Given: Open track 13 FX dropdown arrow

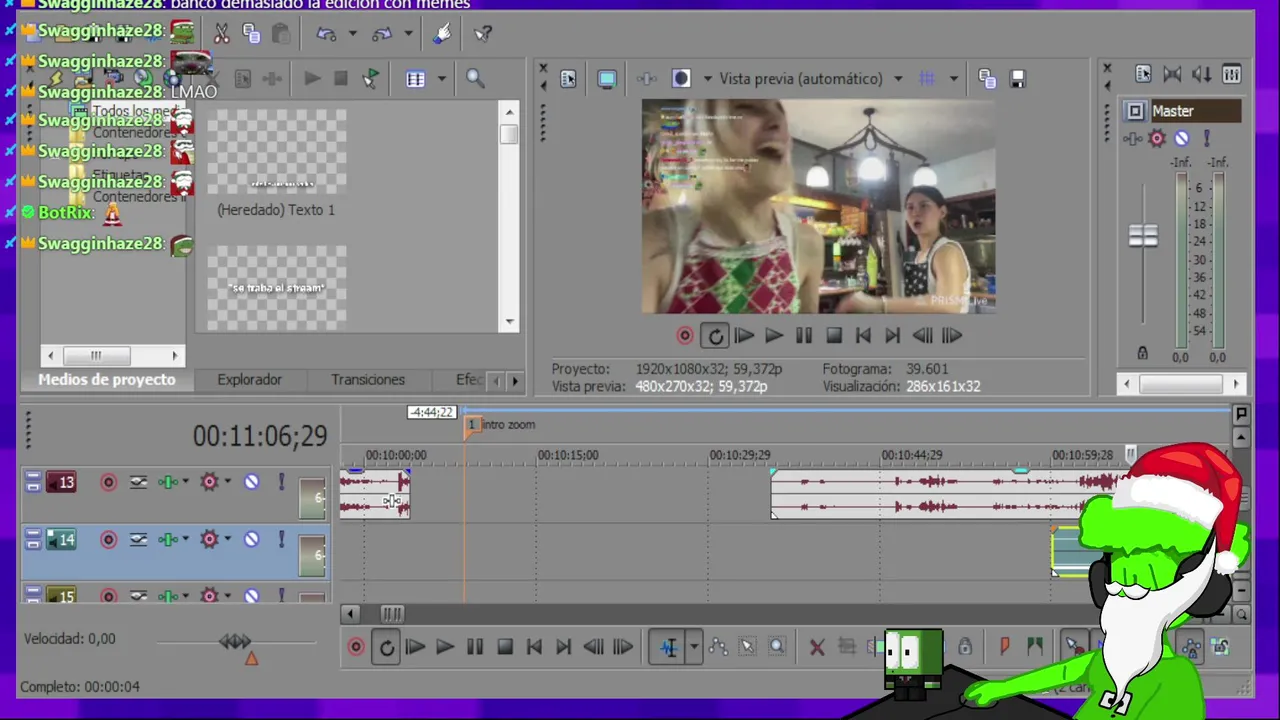Looking at the screenshot, I should click(x=186, y=482).
